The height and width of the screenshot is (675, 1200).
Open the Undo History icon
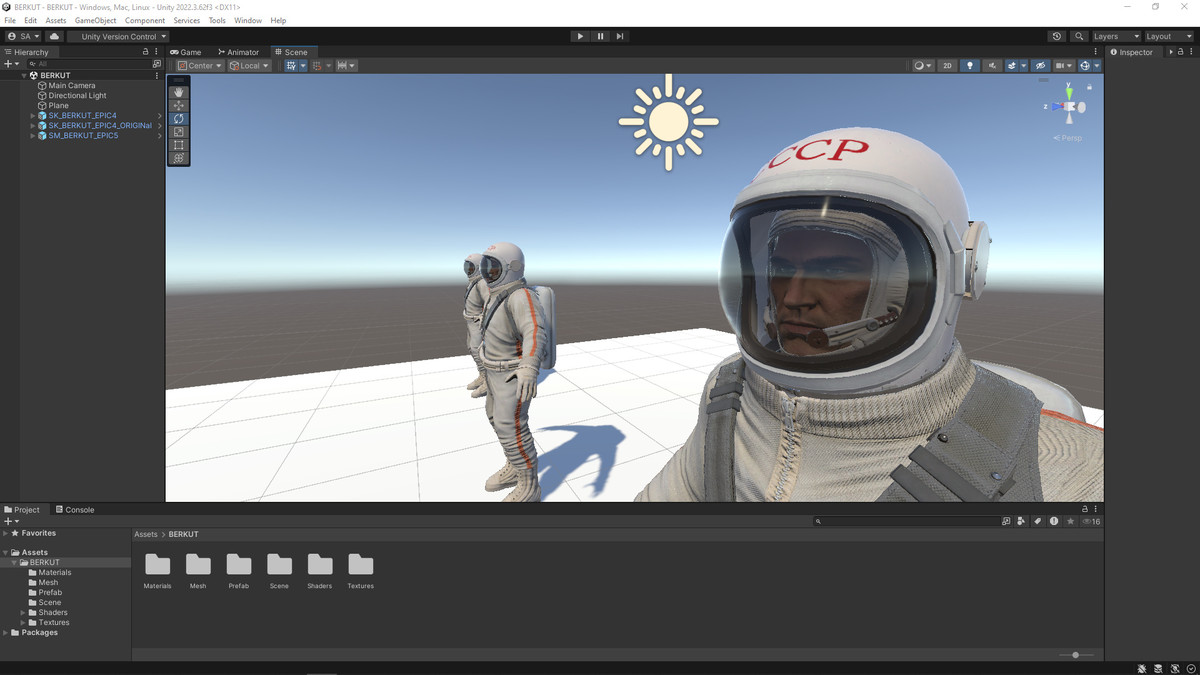1057,36
